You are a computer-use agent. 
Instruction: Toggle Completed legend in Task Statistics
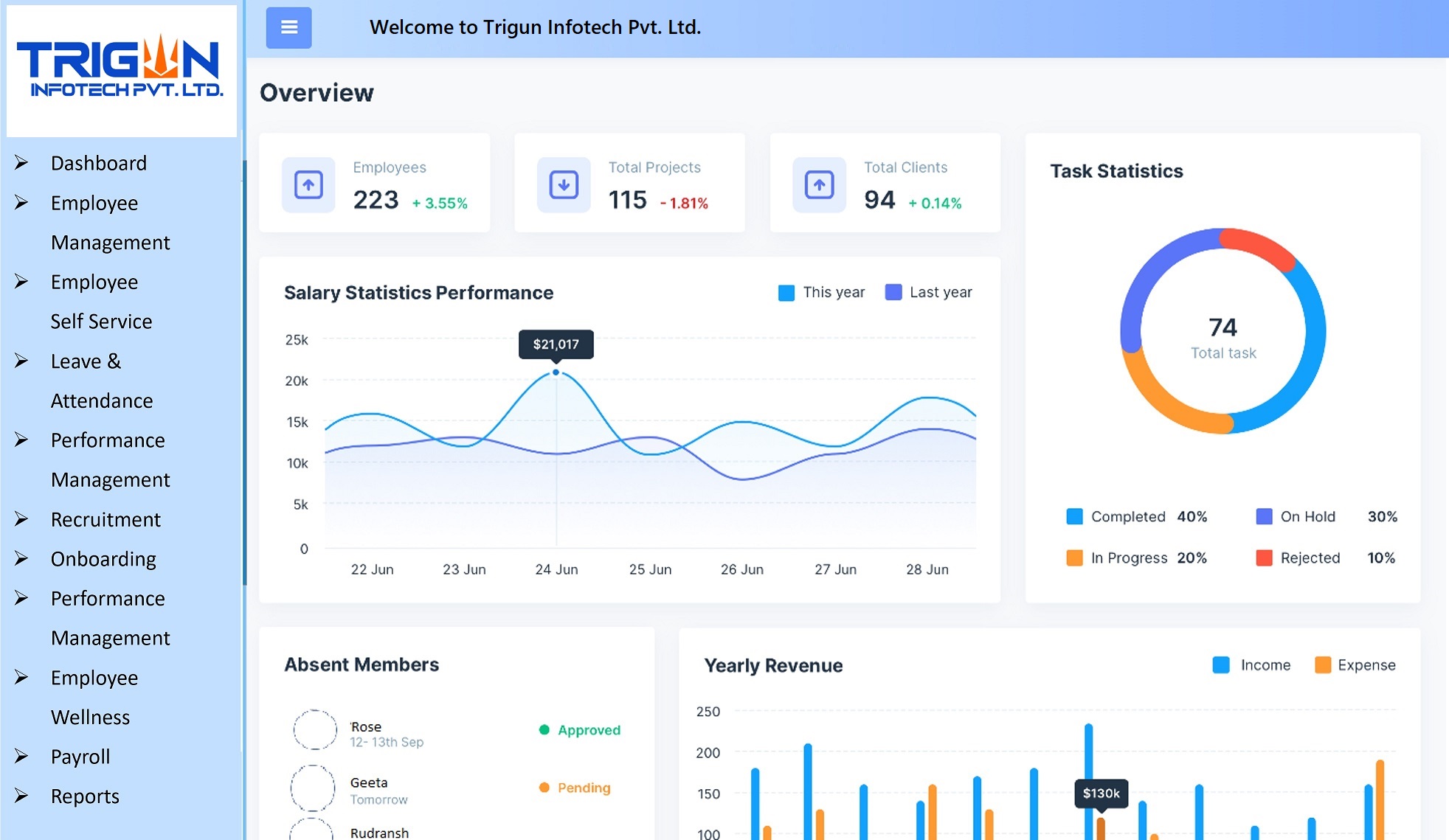pos(1137,516)
